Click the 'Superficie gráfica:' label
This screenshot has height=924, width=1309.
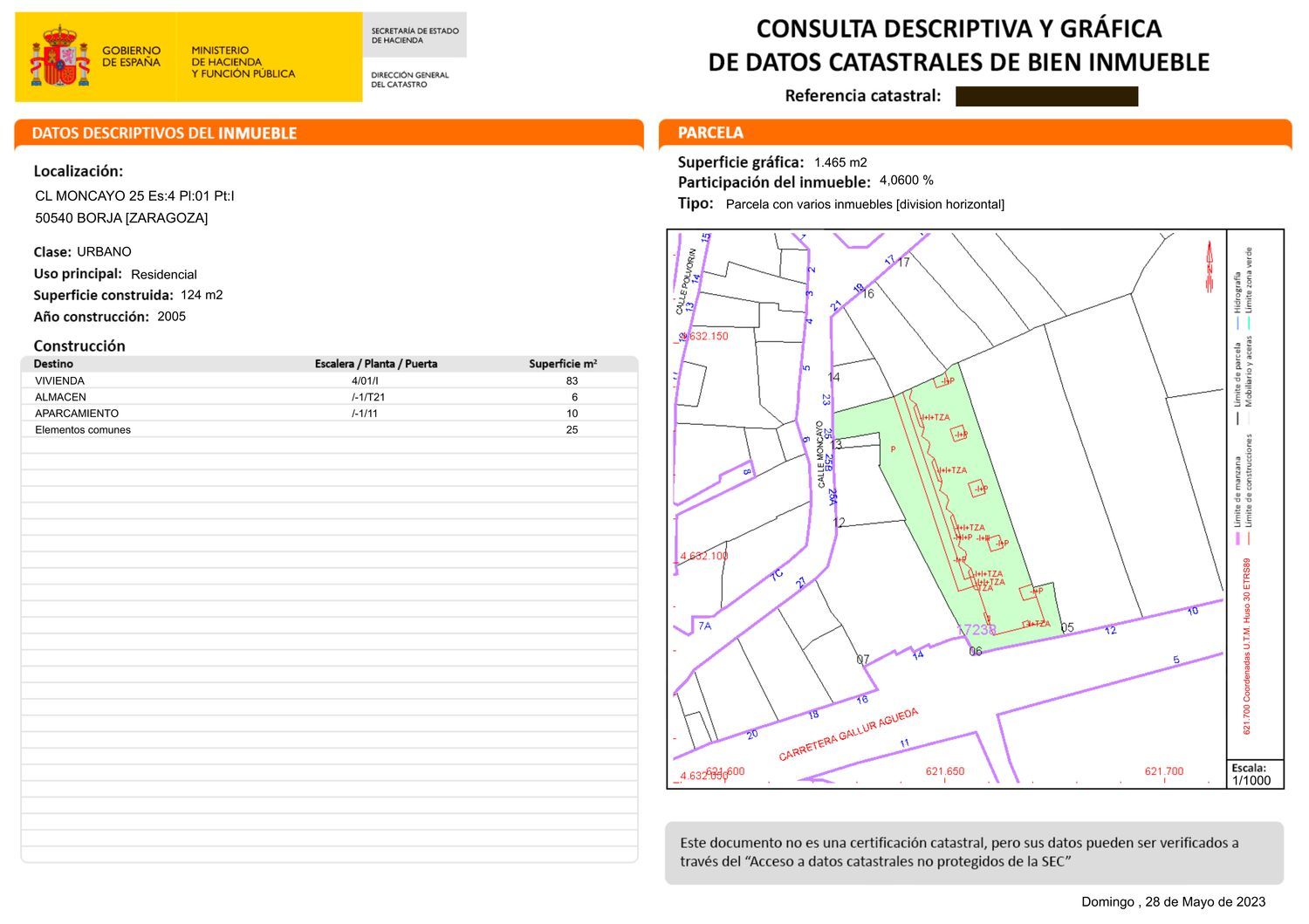(x=741, y=162)
